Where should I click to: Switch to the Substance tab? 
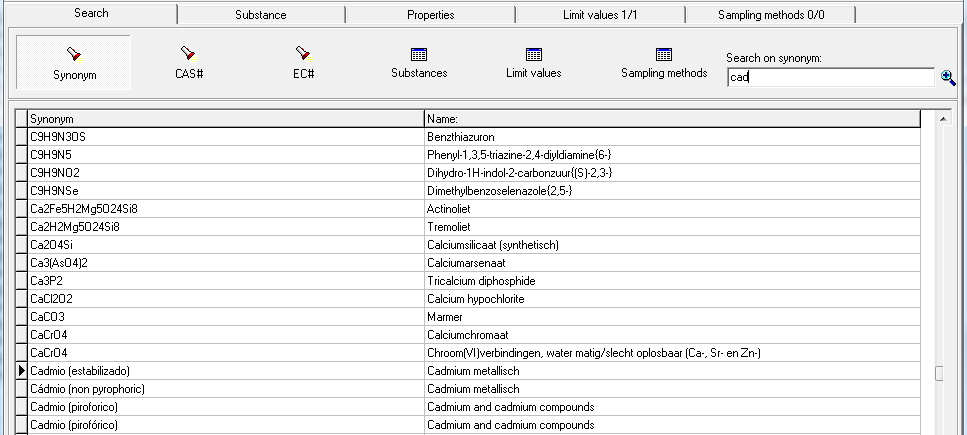tap(260, 15)
